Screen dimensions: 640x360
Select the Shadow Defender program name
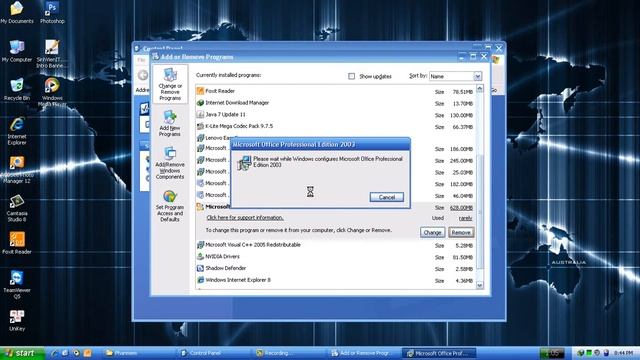226,269
